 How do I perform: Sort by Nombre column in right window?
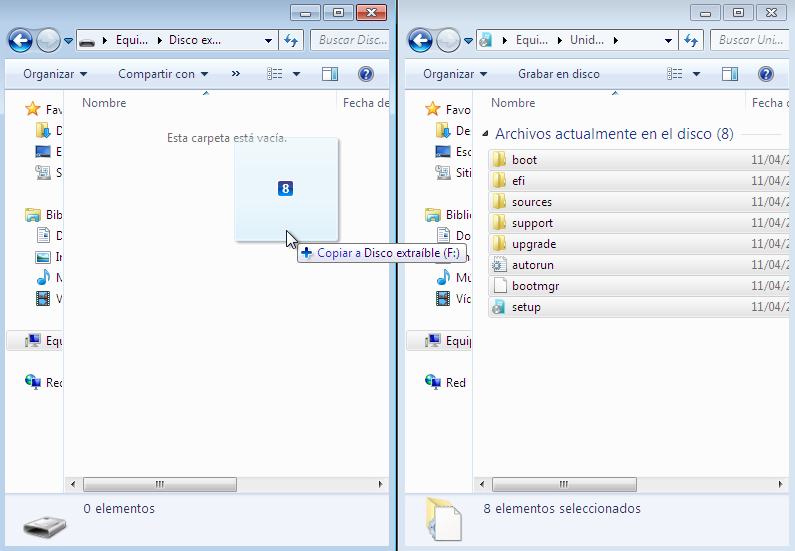coord(513,103)
